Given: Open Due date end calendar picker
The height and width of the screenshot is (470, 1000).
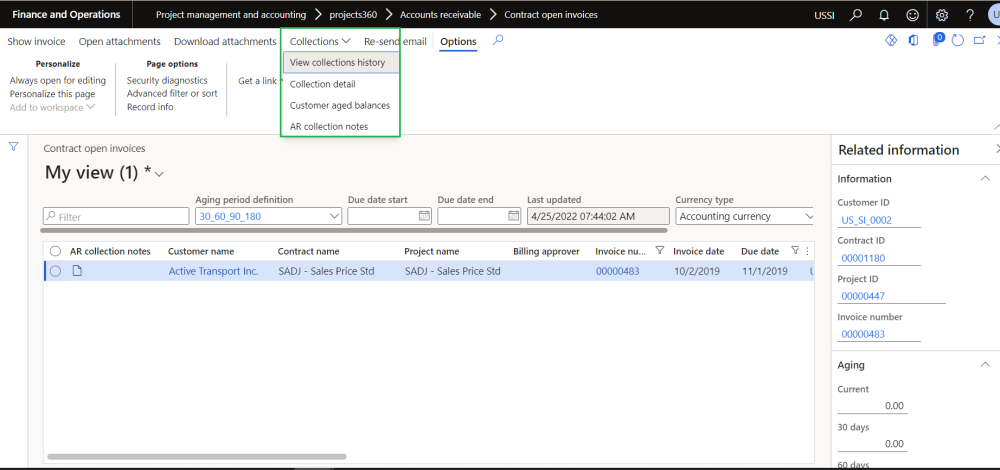Looking at the screenshot, I should coord(513,216).
